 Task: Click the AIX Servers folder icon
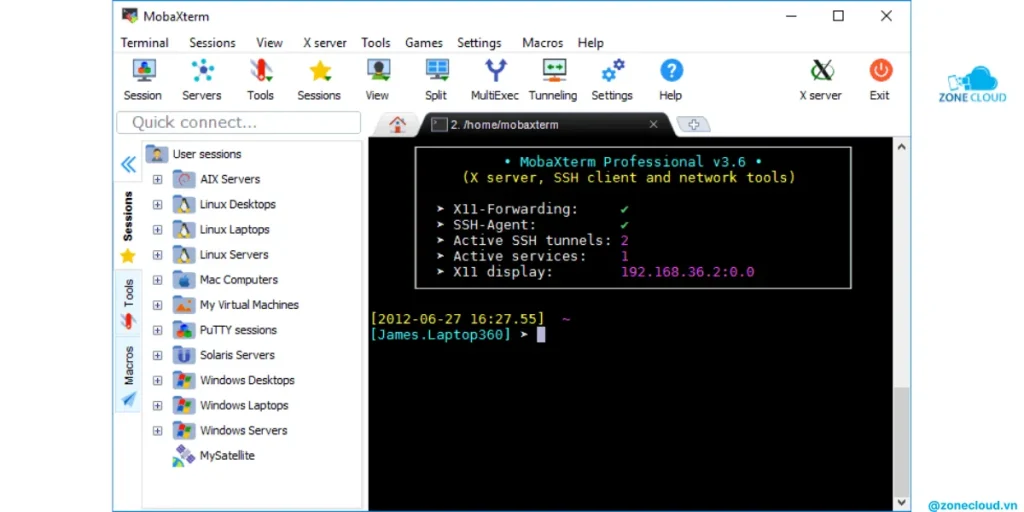tap(184, 179)
